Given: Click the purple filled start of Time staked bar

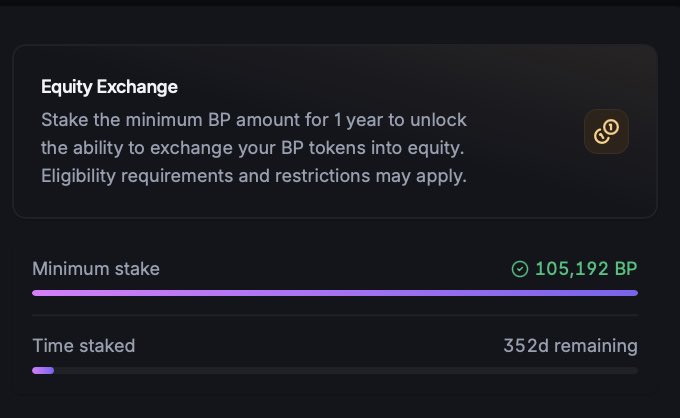Looking at the screenshot, I should (43, 370).
